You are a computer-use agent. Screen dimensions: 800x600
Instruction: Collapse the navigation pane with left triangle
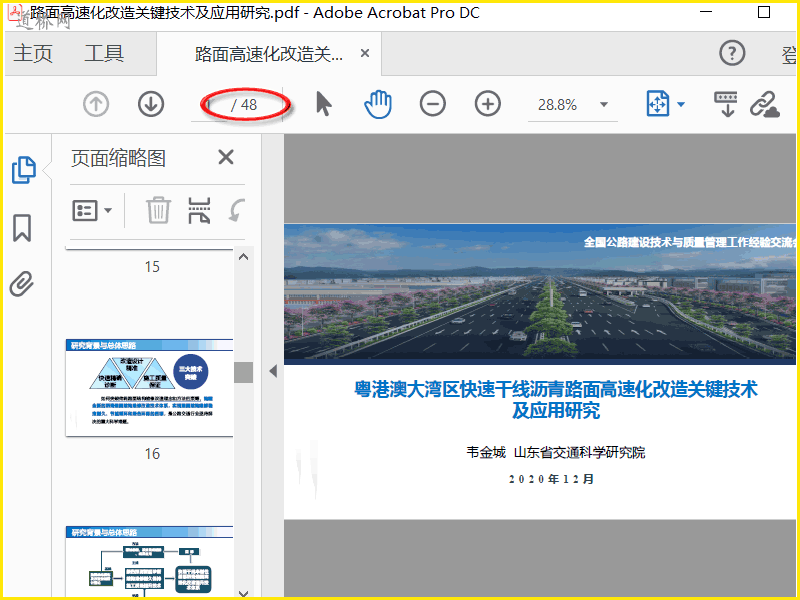[x=273, y=371]
